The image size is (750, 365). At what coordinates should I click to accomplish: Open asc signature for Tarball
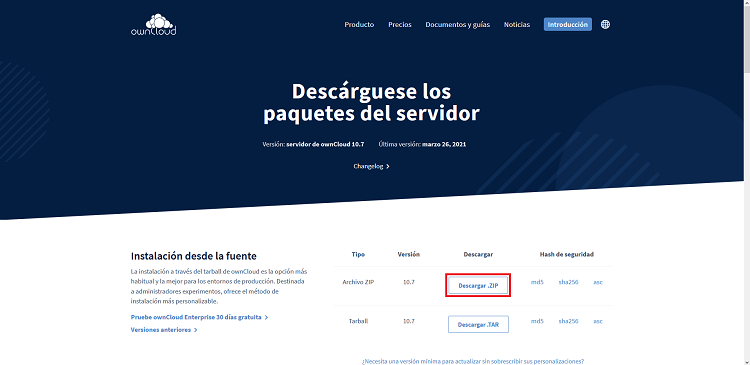click(598, 321)
